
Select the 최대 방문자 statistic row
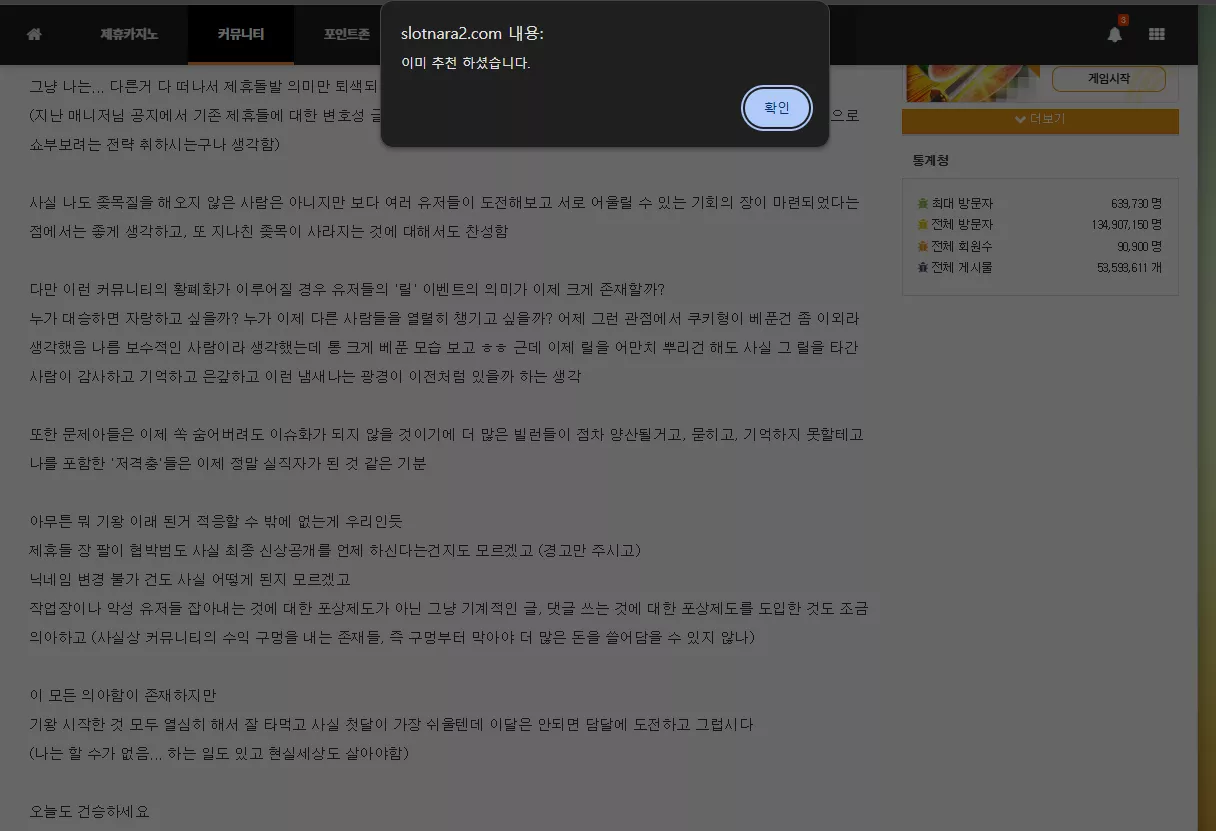(x=1040, y=203)
